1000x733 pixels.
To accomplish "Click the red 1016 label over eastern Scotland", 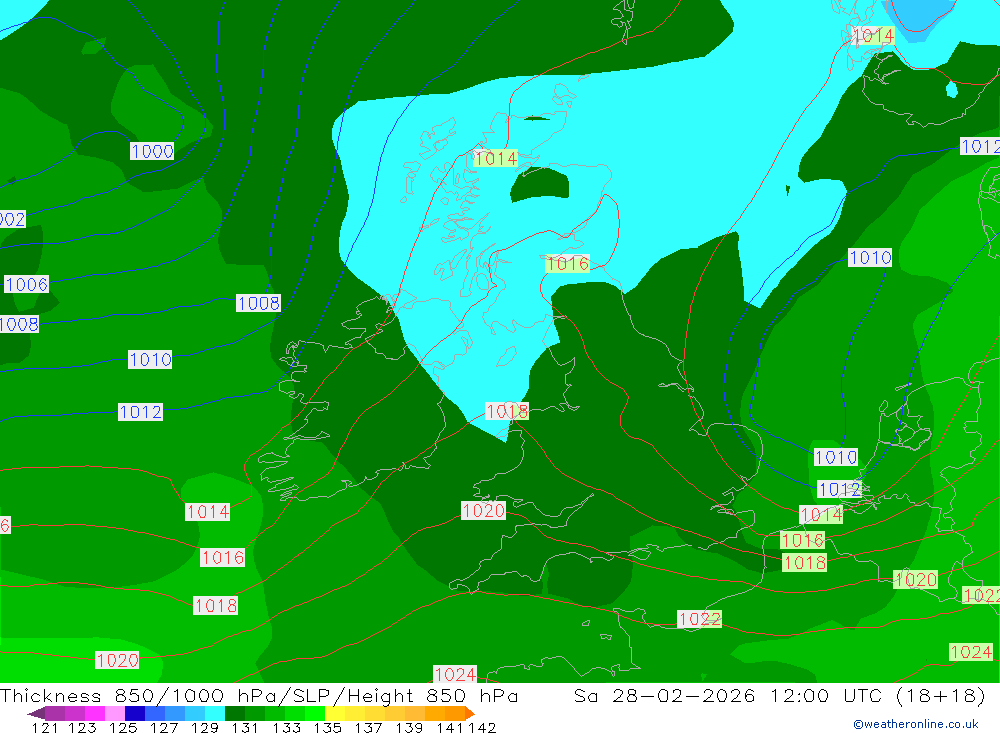I will pyautogui.click(x=568, y=263).
